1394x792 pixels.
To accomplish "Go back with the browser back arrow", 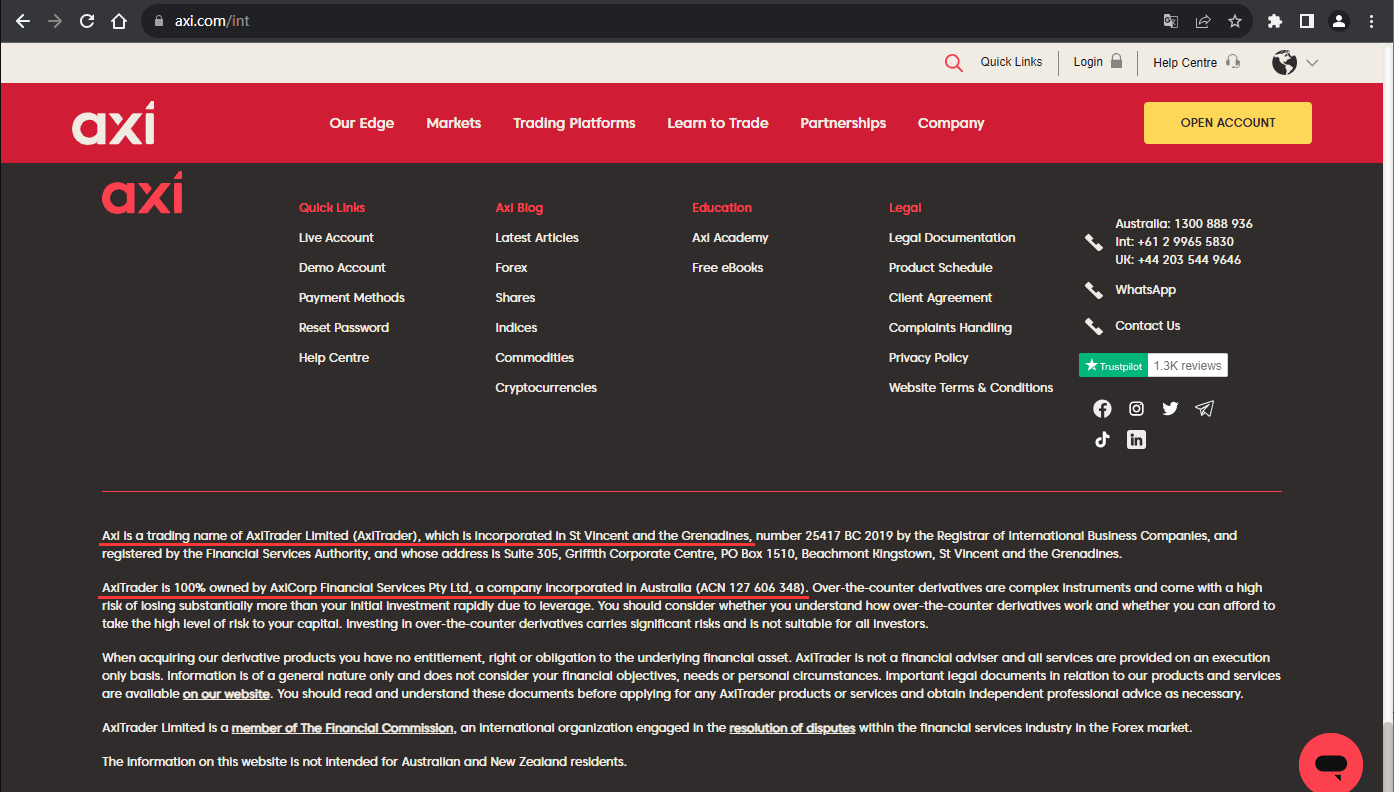I will tap(23, 21).
